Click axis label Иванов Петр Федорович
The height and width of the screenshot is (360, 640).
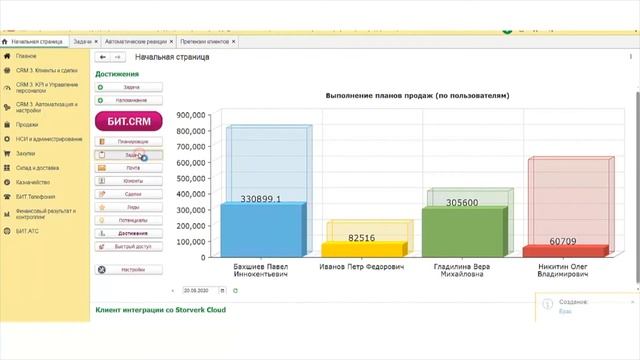click(362, 267)
